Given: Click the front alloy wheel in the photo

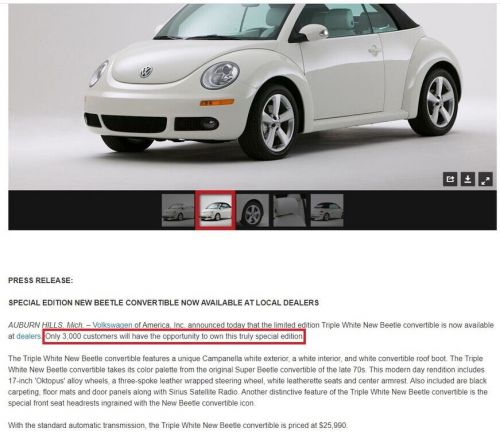Looking at the screenshot, I should click(x=274, y=123).
